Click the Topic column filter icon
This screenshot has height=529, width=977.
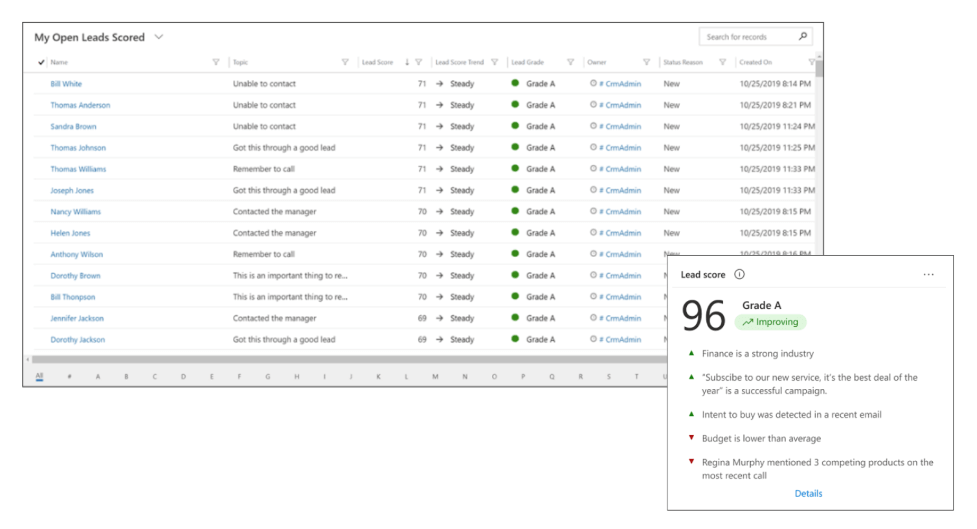tap(345, 62)
